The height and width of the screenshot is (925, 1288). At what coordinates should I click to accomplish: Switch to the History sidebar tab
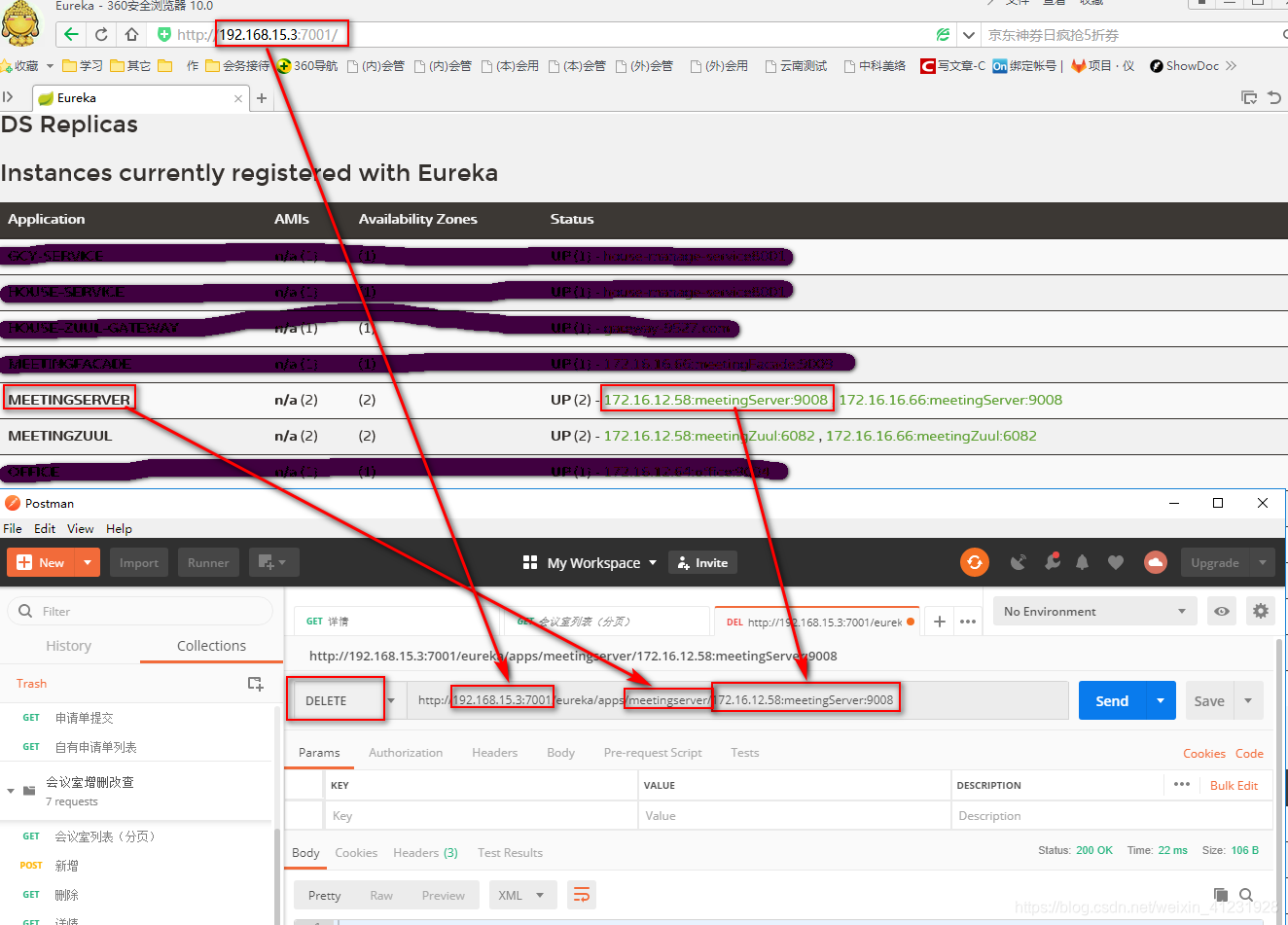pyautogui.click(x=68, y=646)
